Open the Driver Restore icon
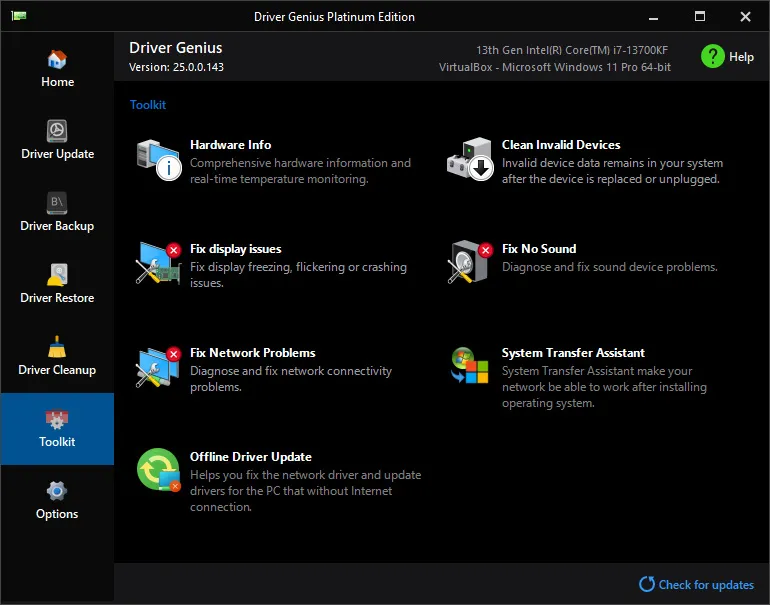 click(57, 275)
